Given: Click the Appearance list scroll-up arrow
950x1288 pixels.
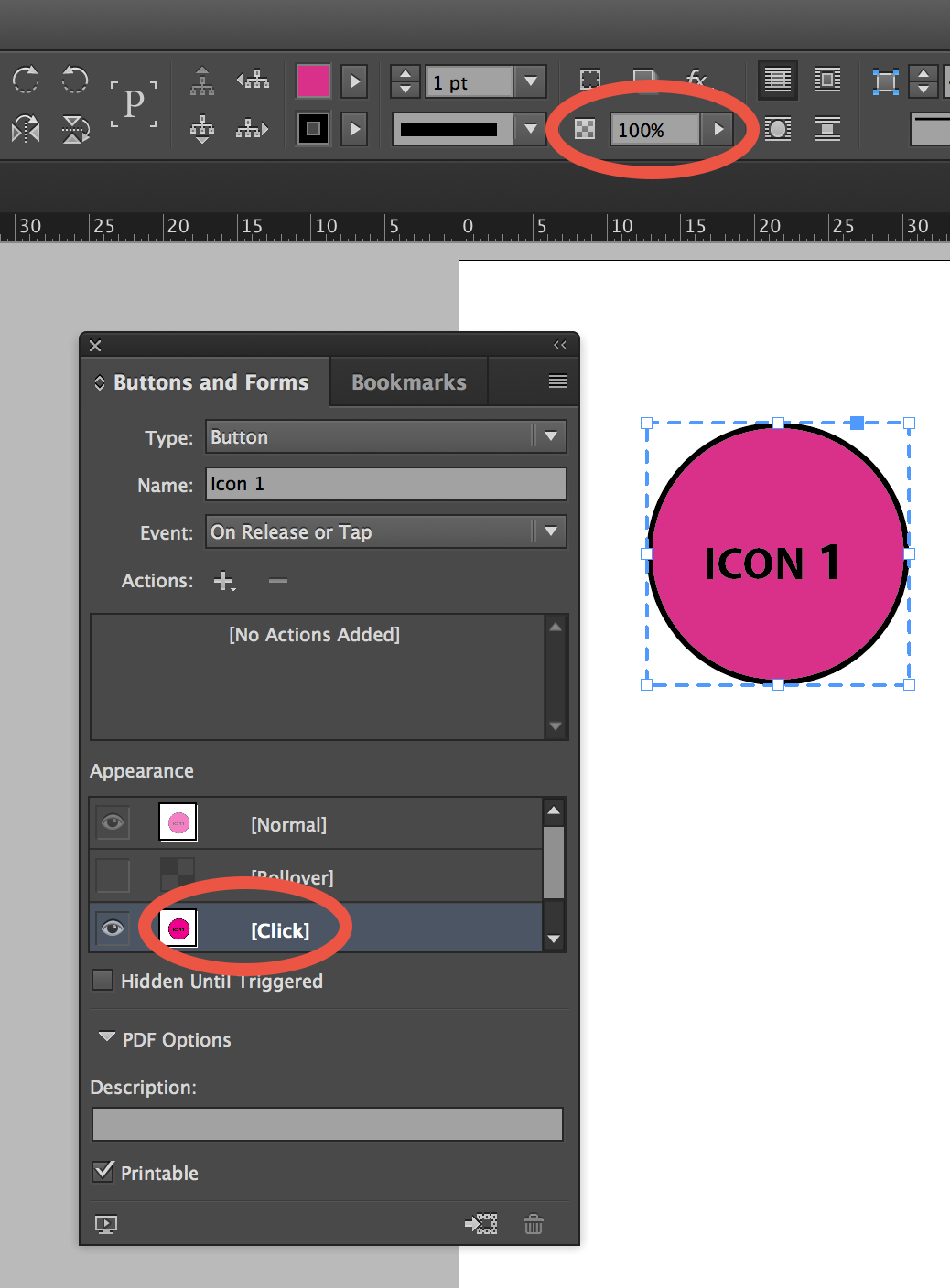Looking at the screenshot, I should click(554, 810).
